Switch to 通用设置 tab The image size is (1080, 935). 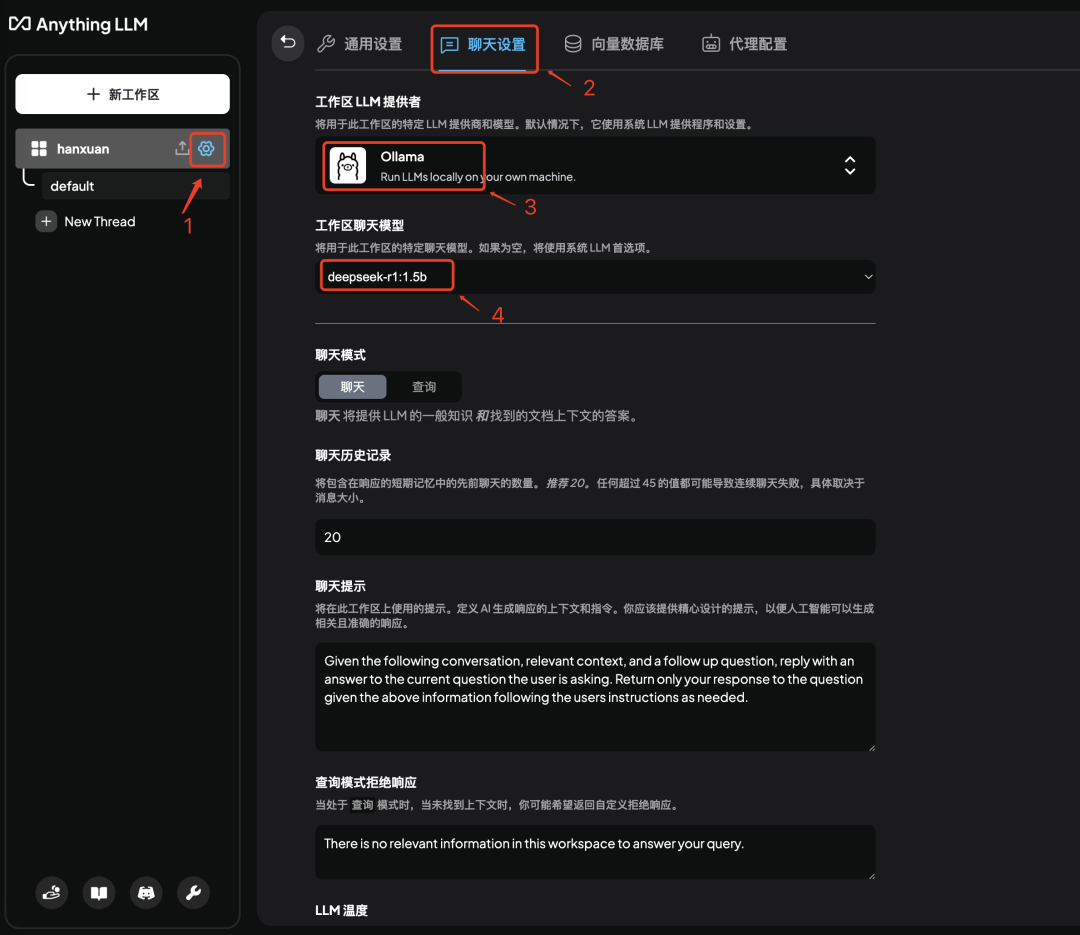(x=360, y=44)
